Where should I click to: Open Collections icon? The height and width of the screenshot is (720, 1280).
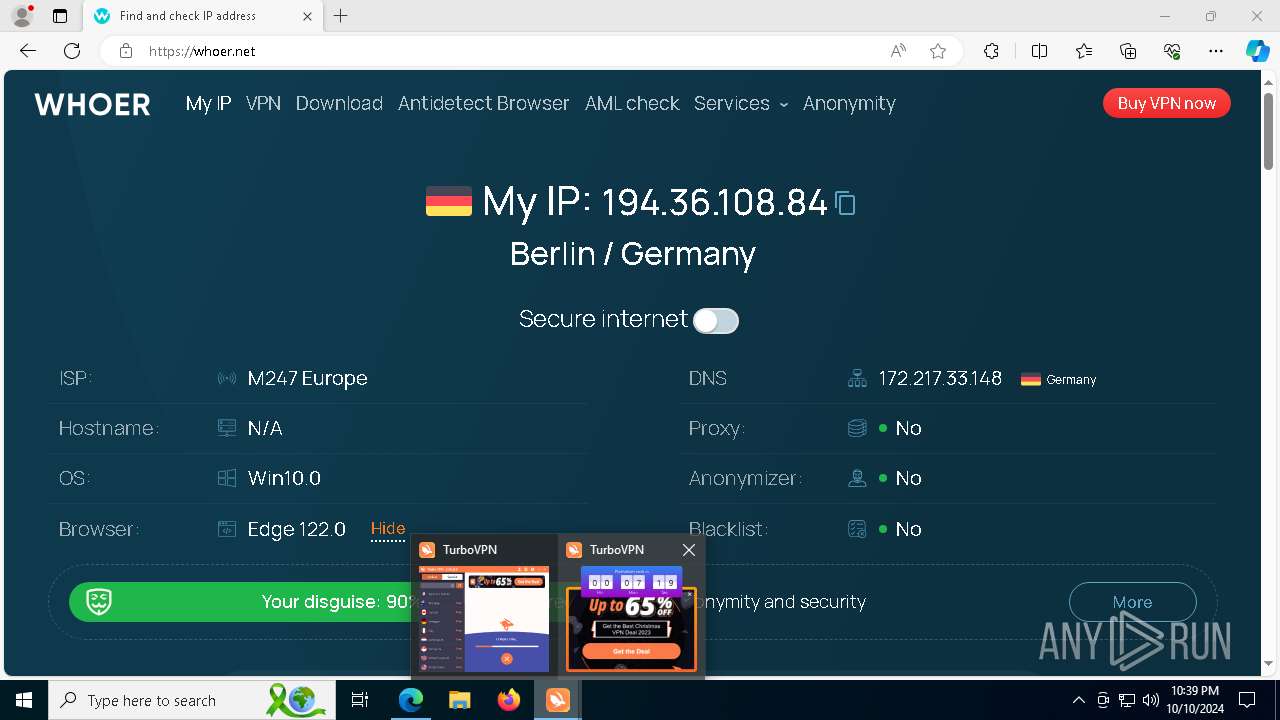[1128, 51]
